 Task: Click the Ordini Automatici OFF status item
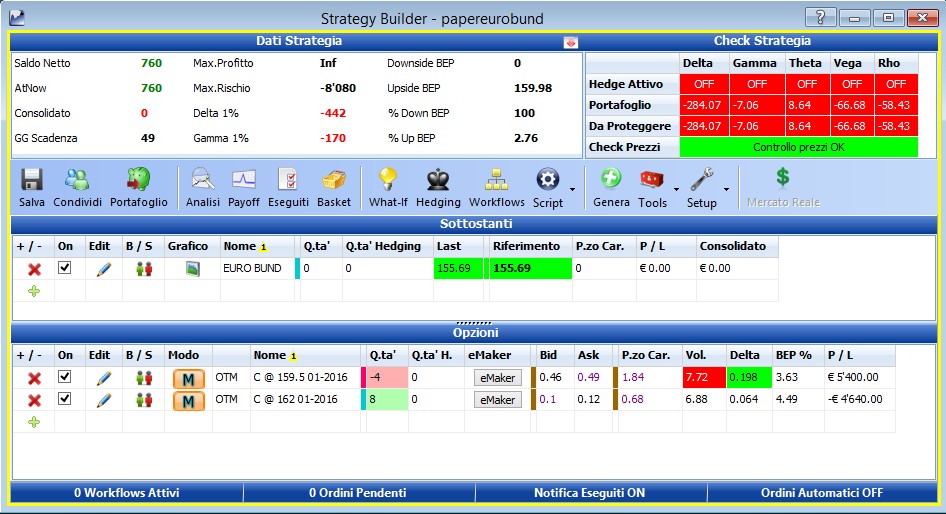pyautogui.click(x=822, y=493)
